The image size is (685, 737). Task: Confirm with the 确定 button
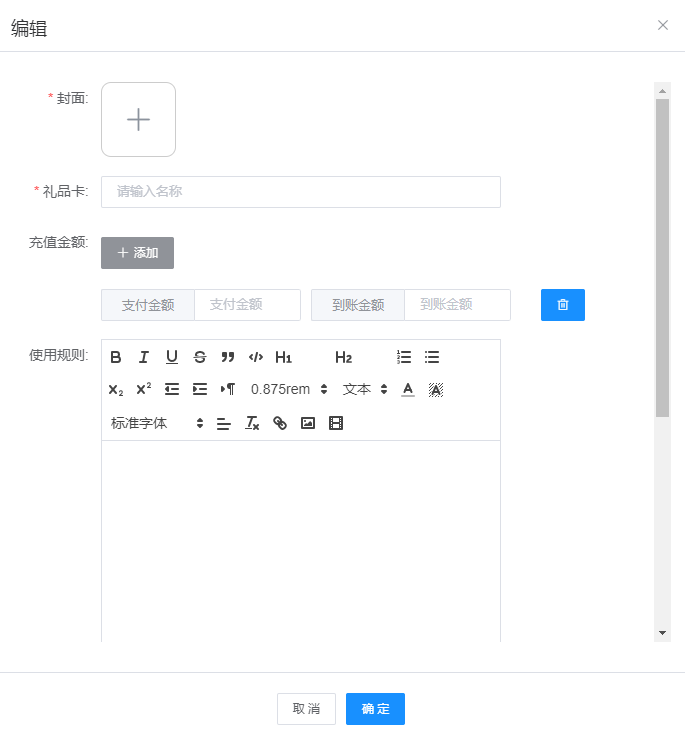(x=375, y=709)
